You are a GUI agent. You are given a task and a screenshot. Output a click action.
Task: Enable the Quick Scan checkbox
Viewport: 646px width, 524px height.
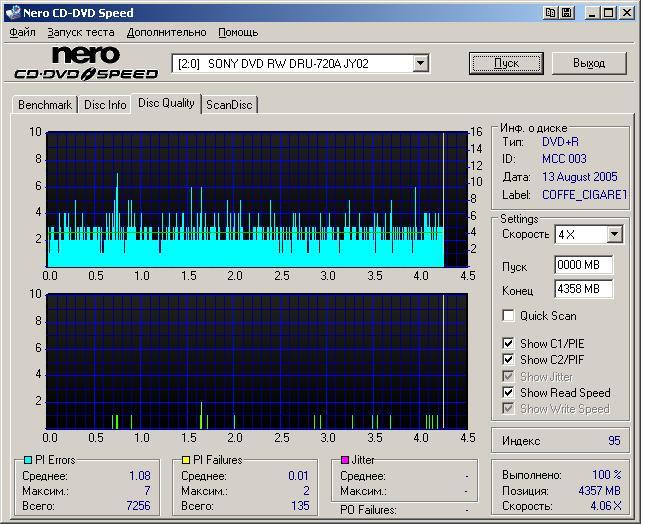[x=509, y=316]
